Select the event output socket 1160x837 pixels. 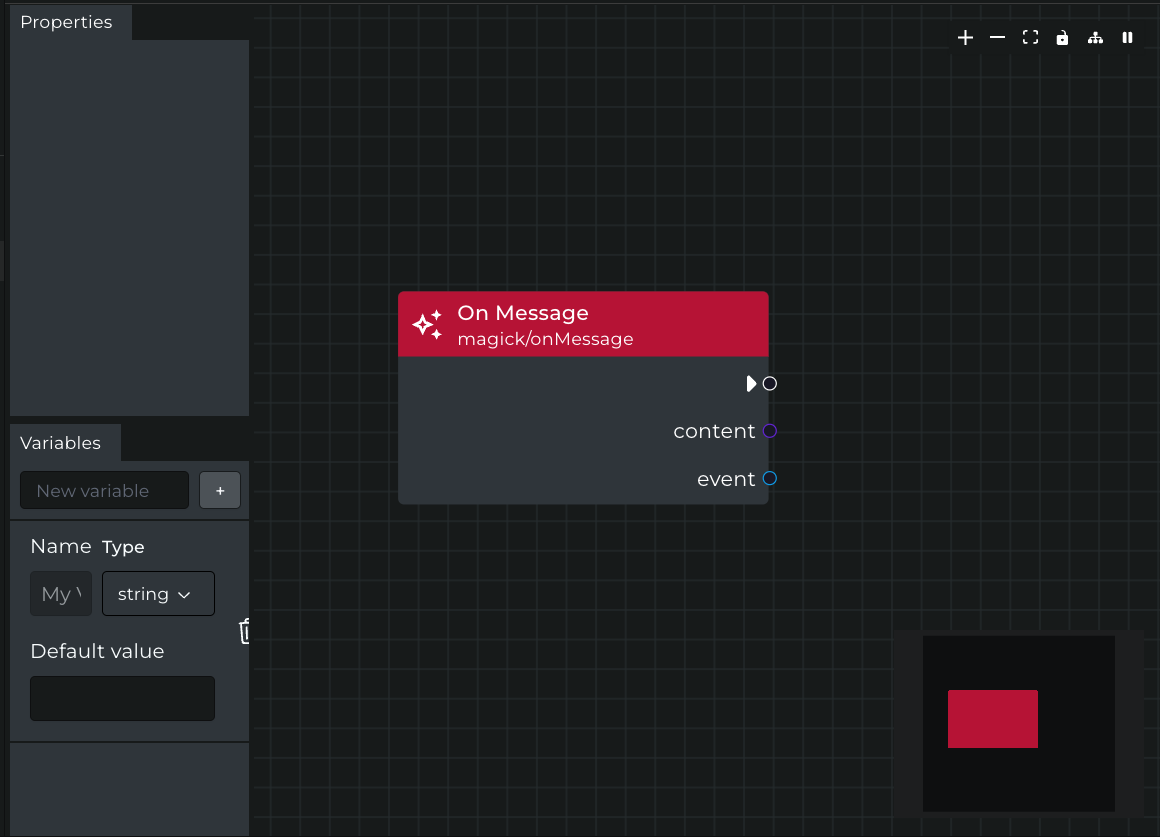point(768,479)
